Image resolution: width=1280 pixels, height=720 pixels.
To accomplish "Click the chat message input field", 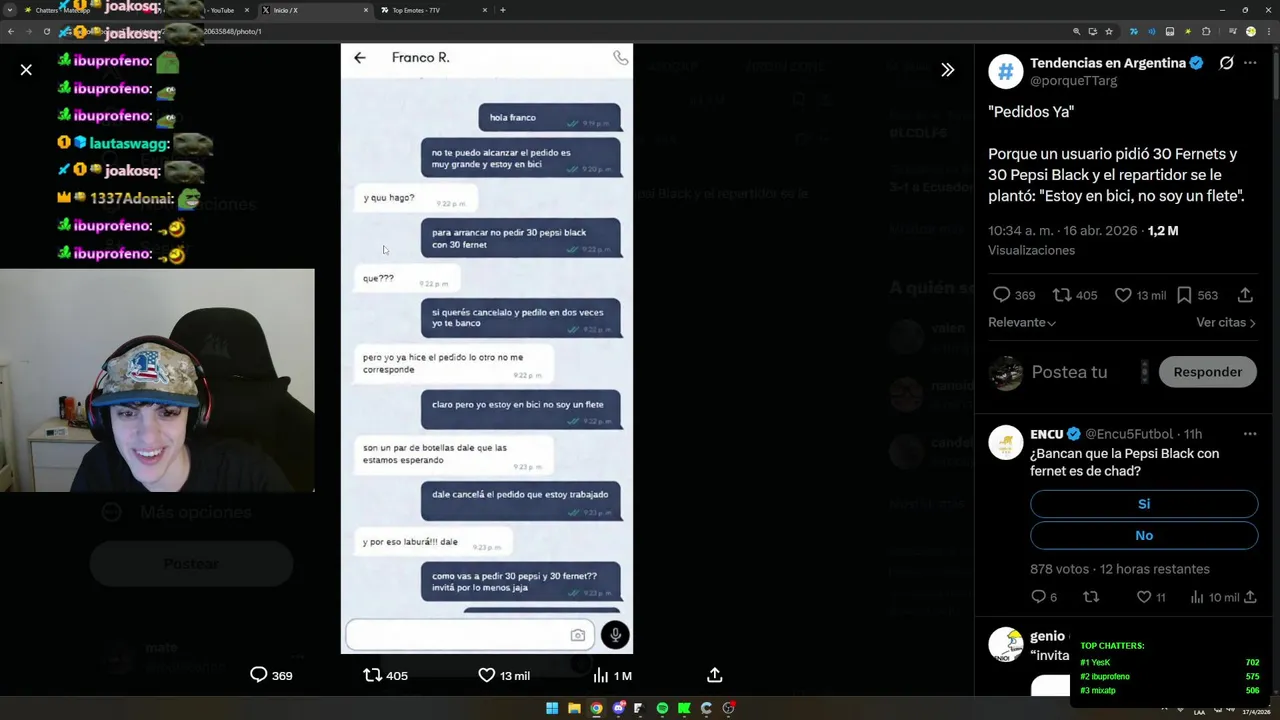I will 468,635.
